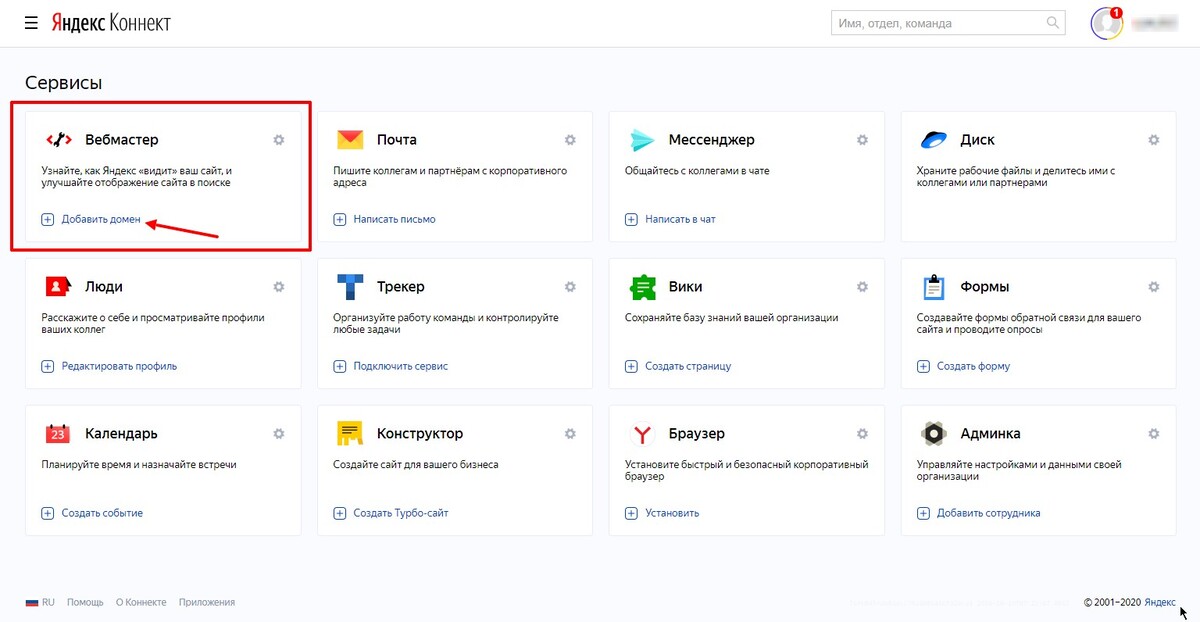Open the Трекер service title
The image size is (1200, 622).
[401, 287]
